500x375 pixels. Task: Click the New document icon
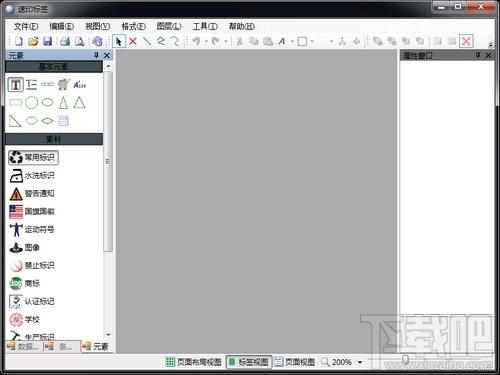pyautogui.click(x=19, y=41)
